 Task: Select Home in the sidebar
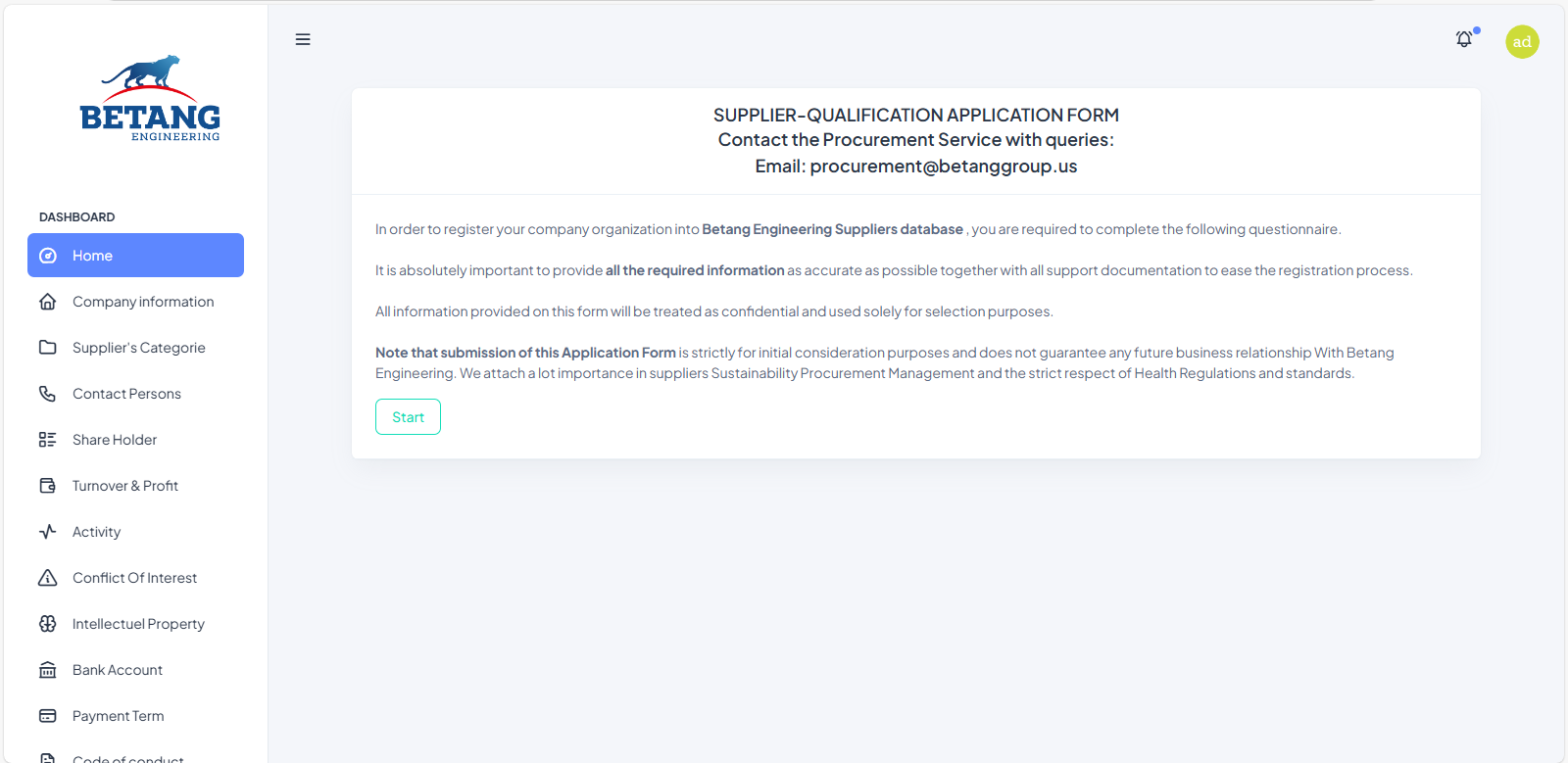pos(135,256)
